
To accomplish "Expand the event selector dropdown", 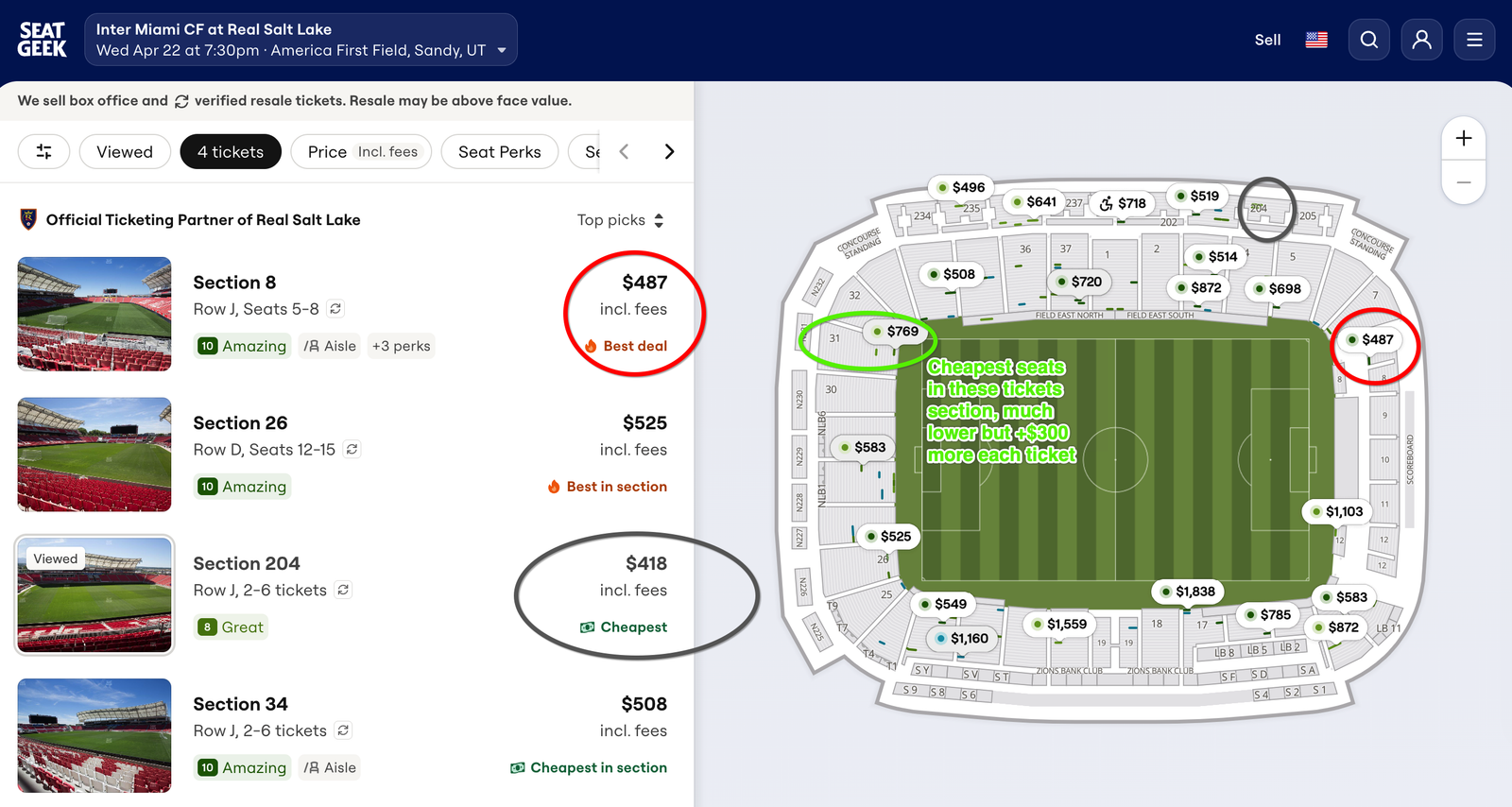I will click(501, 50).
